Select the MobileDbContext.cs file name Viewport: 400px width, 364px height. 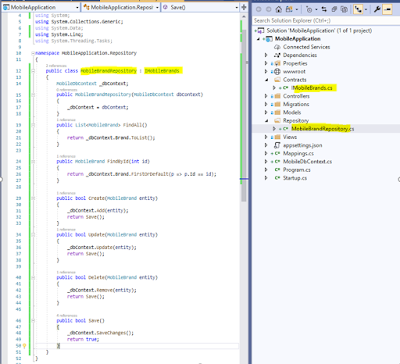click(x=307, y=162)
